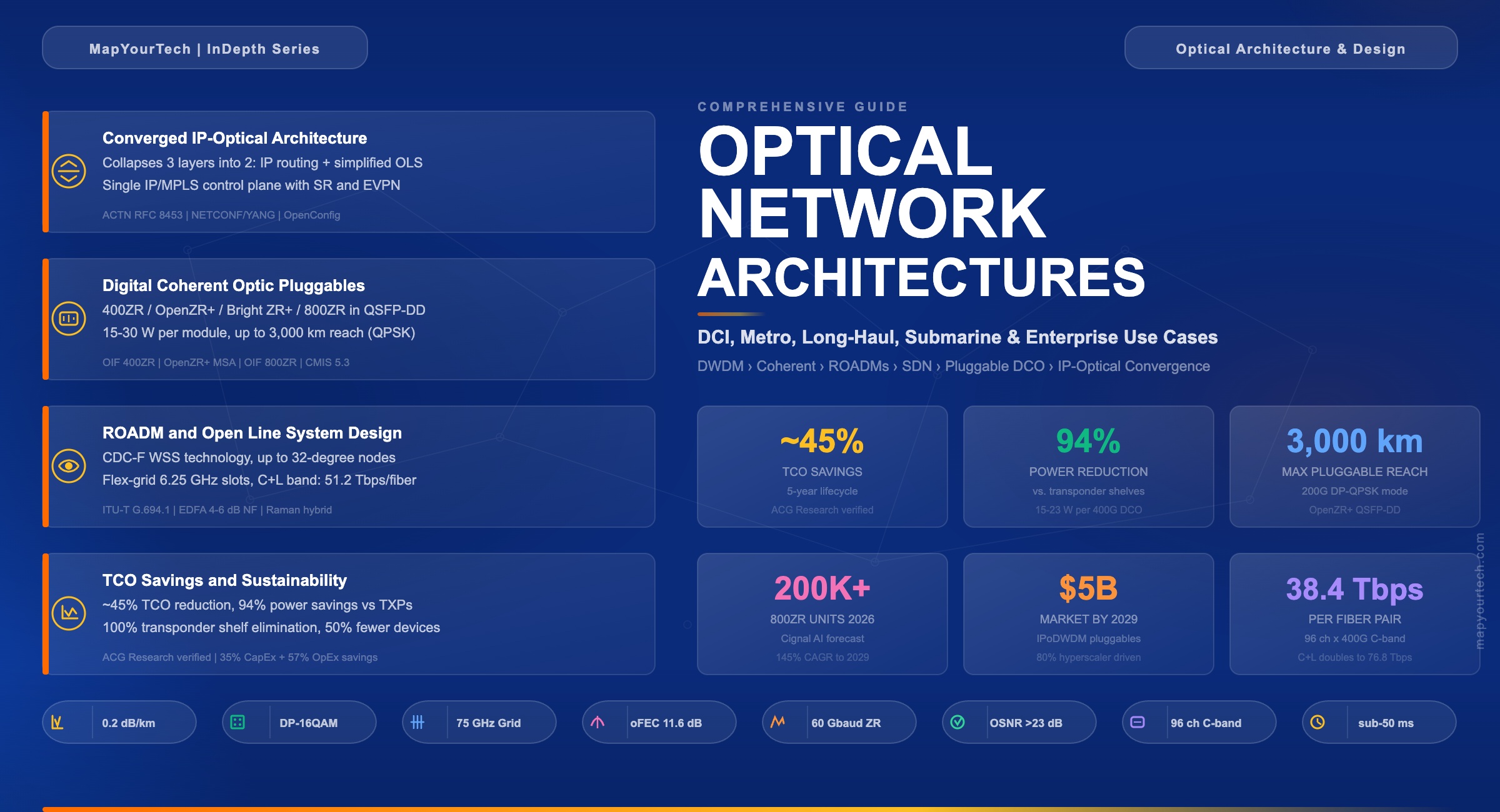Screen dimensions: 1500x812
Task: Click the ~45% TCO savings figure
Action: click(x=822, y=442)
